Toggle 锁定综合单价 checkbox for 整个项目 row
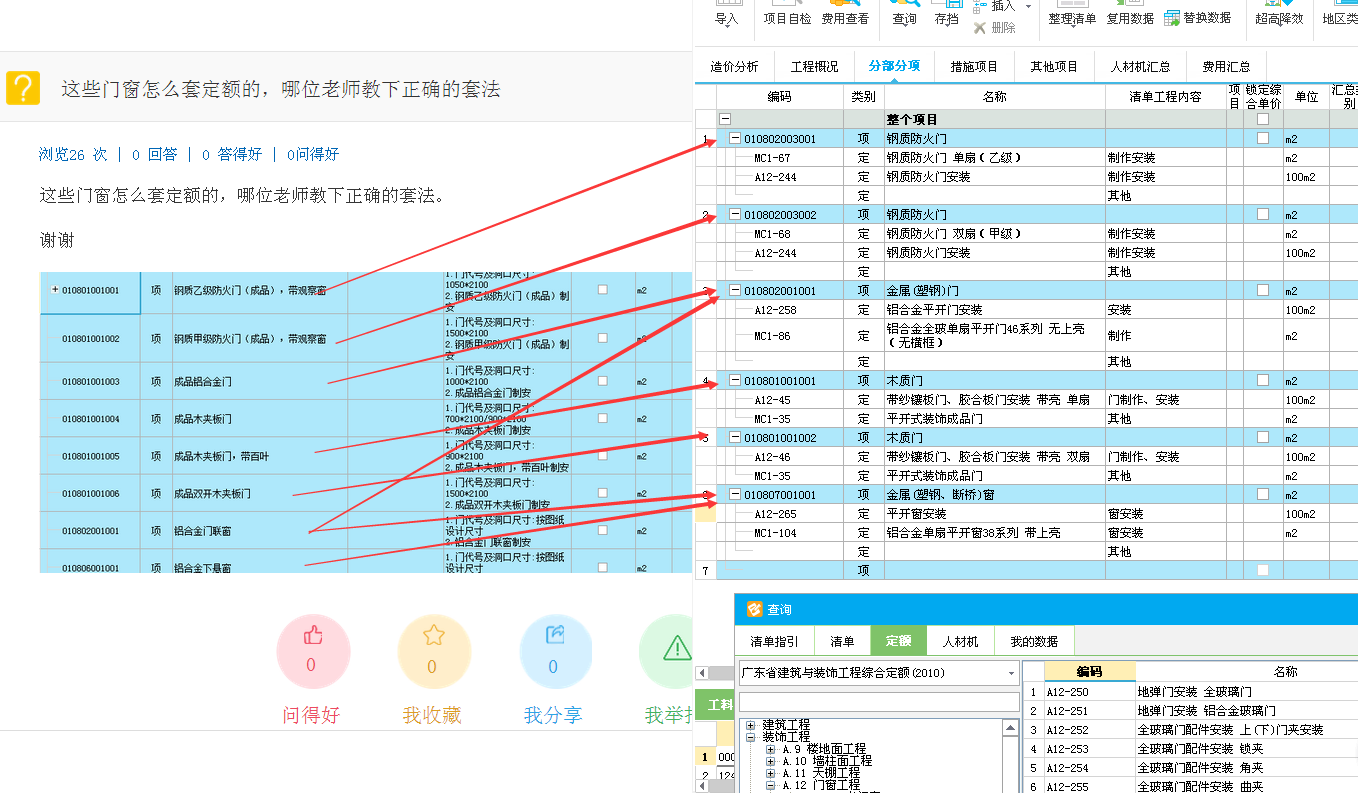The width and height of the screenshot is (1358, 793). 1263,119
